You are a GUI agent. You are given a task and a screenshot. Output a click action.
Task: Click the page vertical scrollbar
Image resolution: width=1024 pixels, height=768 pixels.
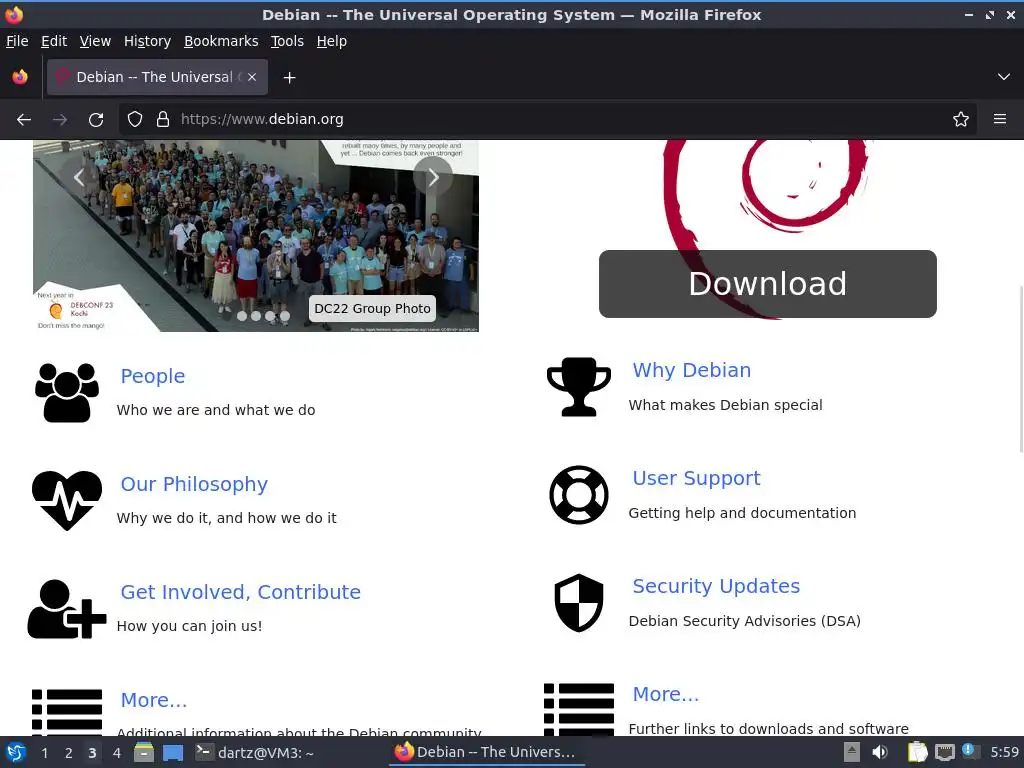[1021, 369]
